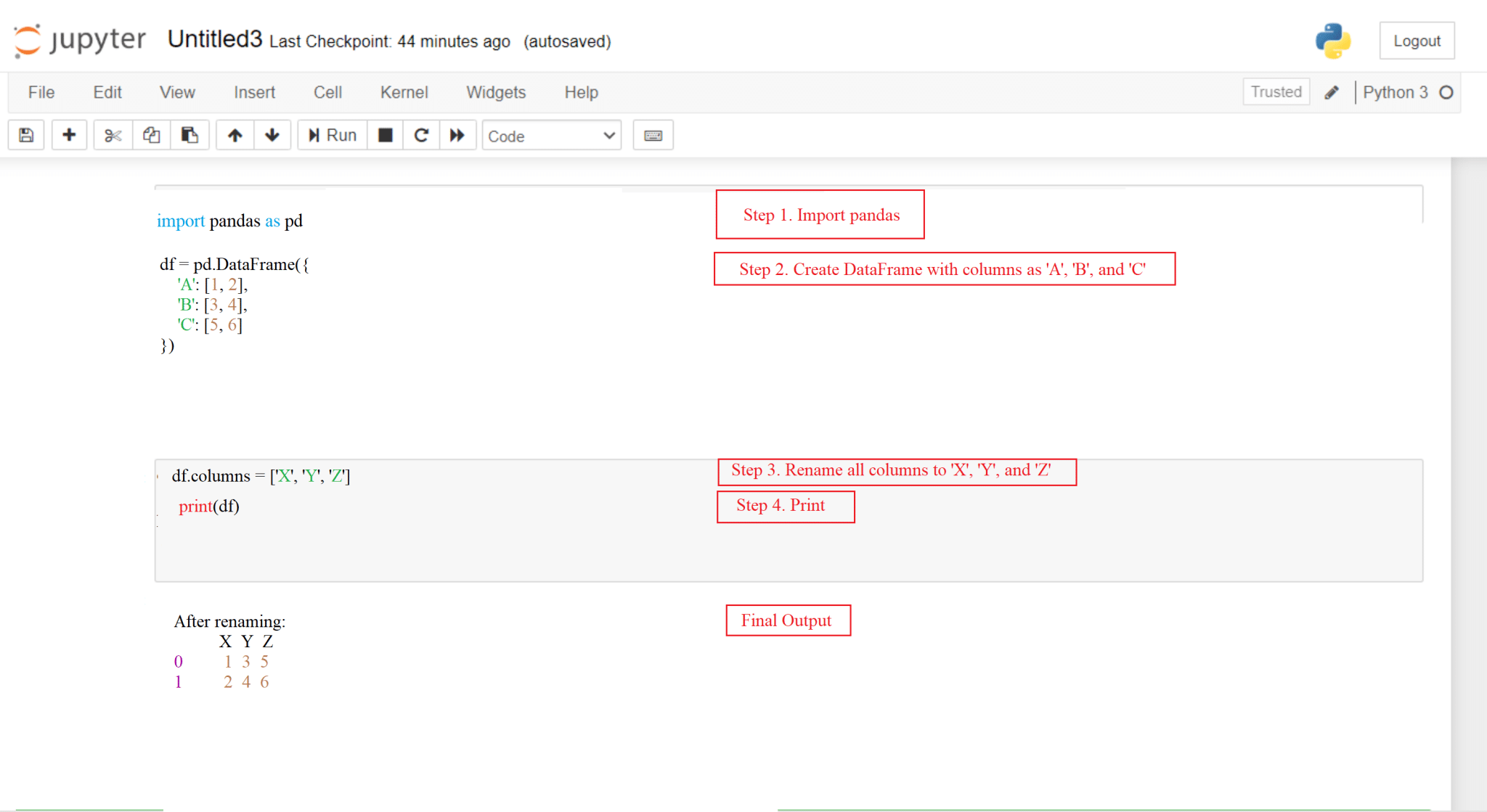Restart and run all with fast-forward icon
The image size is (1487, 812).
(457, 136)
